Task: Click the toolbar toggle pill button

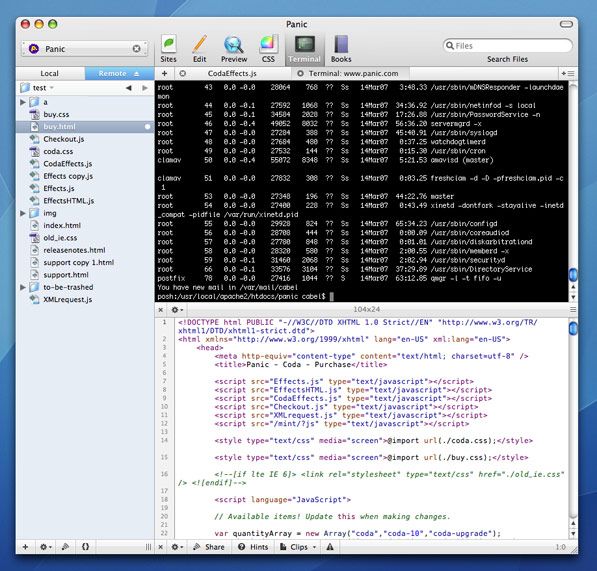Action: [566, 24]
